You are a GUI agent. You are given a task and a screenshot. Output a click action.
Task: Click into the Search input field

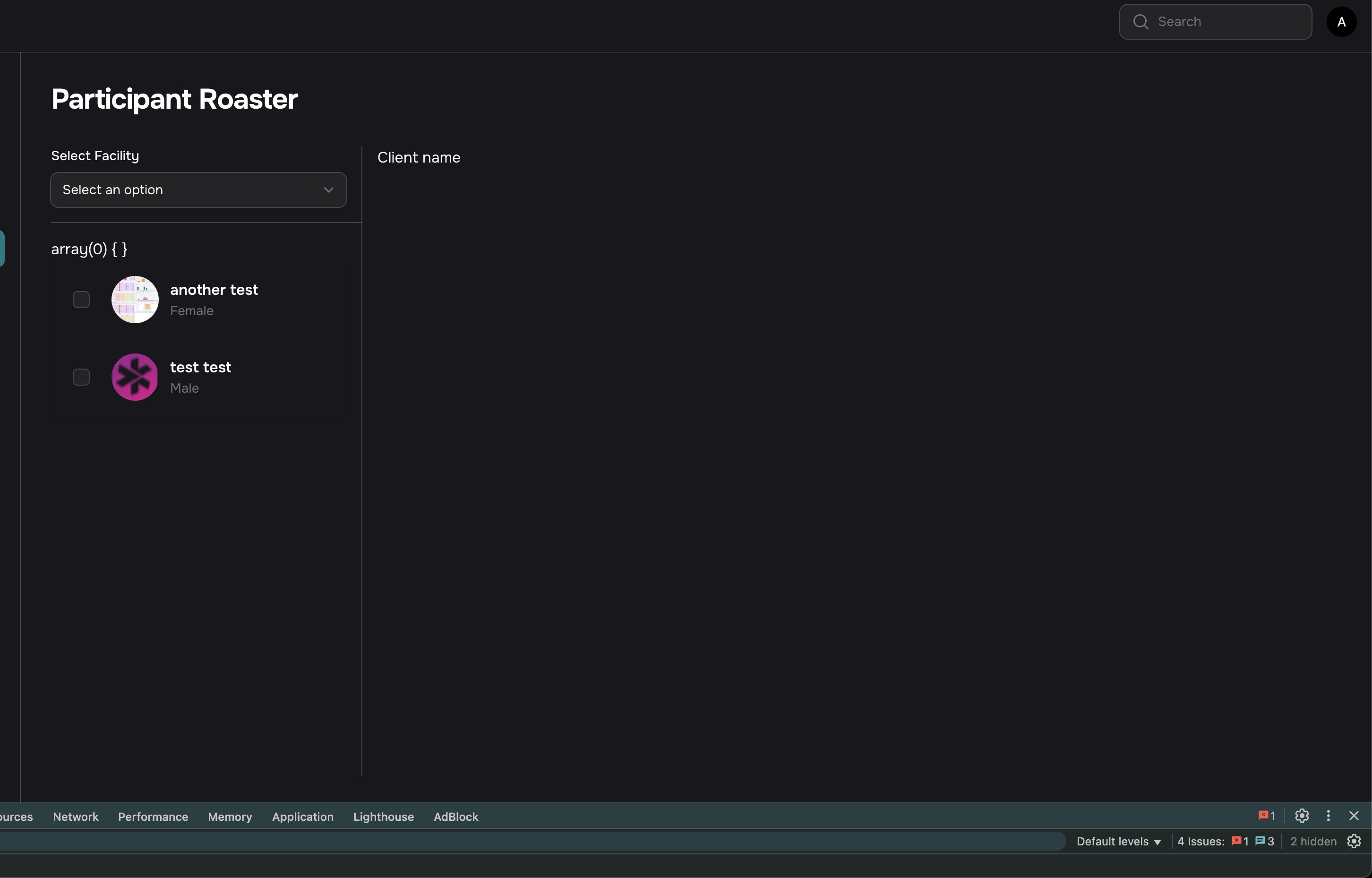point(1226,22)
